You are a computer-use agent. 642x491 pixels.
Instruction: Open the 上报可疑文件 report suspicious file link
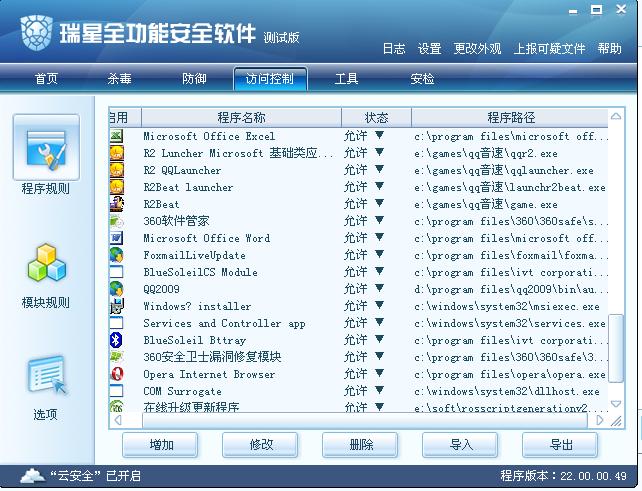coord(549,49)
